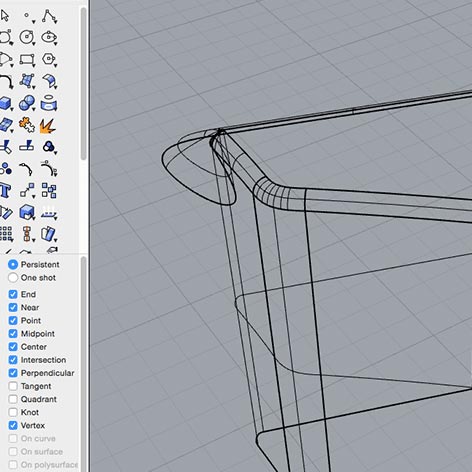Choose the Trim tool icon
The height and width of the screenshot is (472, 472).
5,147
